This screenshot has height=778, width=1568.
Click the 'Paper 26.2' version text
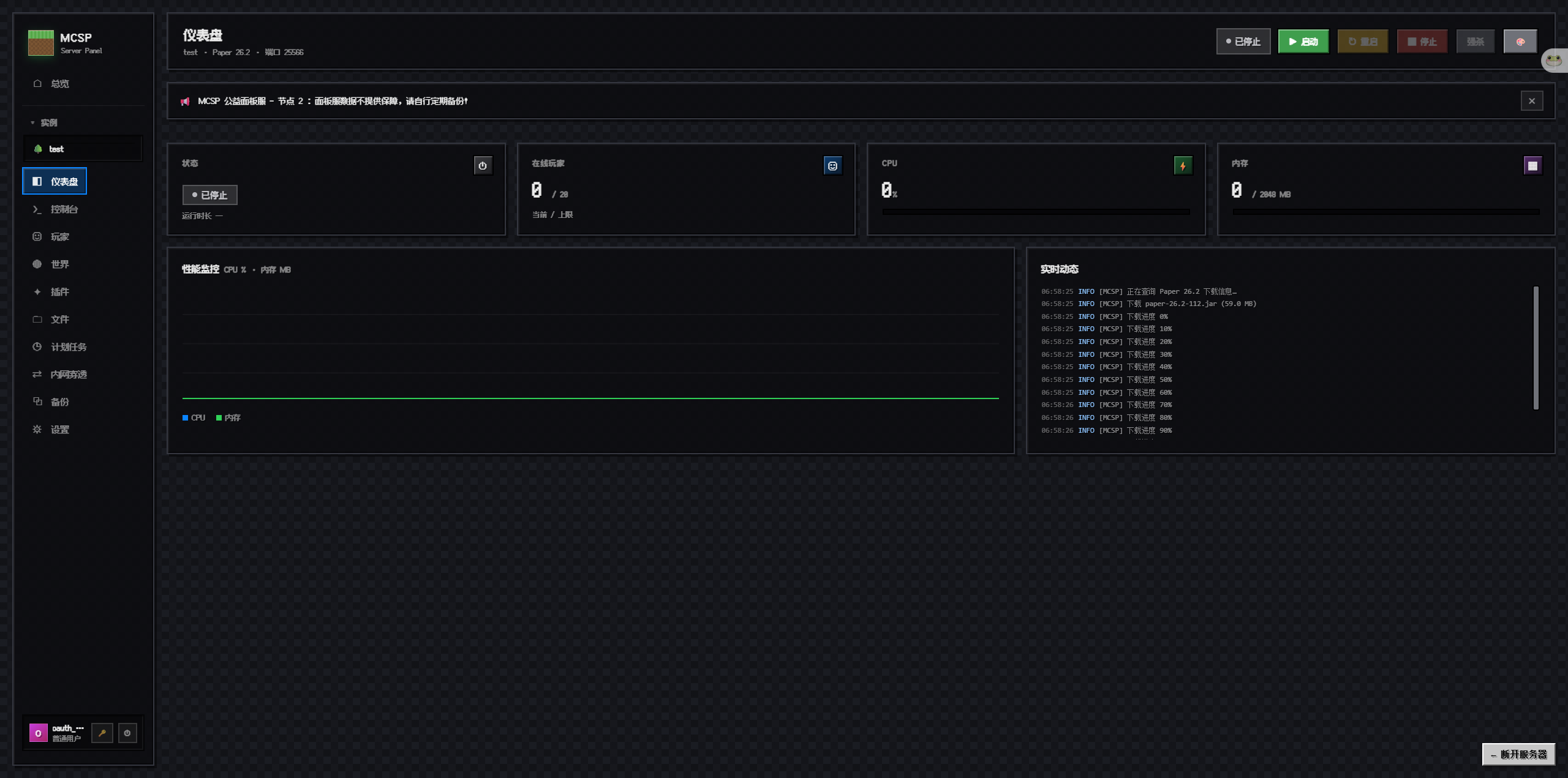tap(231, 52)
